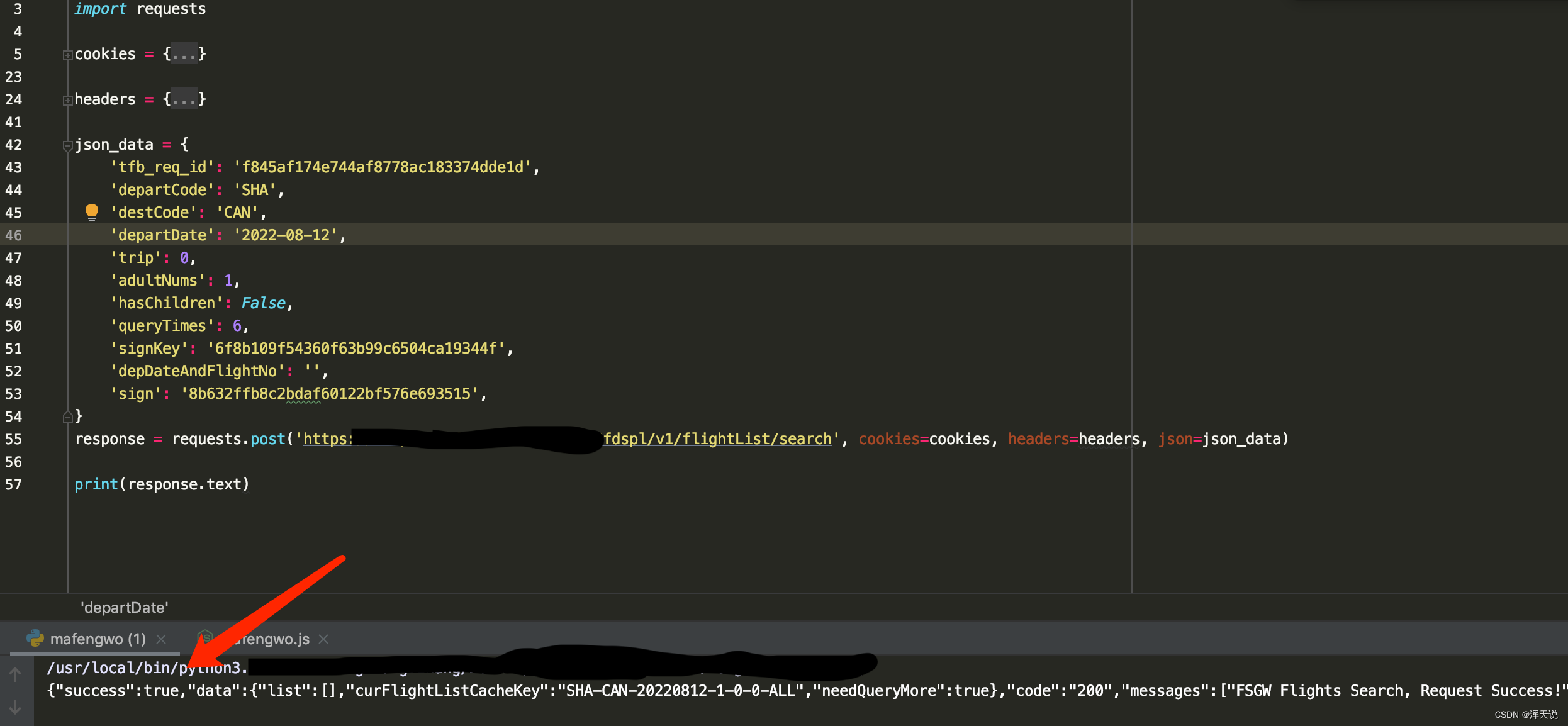The height and width of the screenshot is (726, 1568).
Task: Click the 'trip' key on line 47
Action: [136, 258]
